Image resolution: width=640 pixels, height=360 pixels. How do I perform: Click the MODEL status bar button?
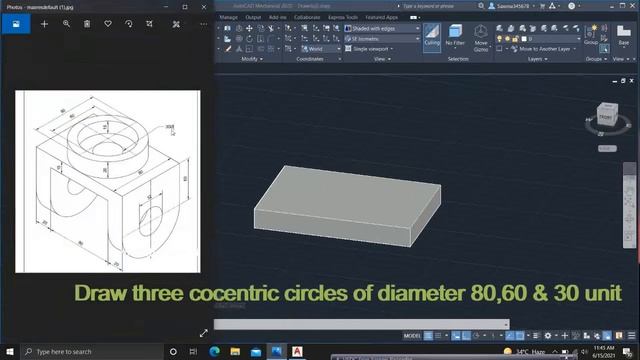point(412,336)
